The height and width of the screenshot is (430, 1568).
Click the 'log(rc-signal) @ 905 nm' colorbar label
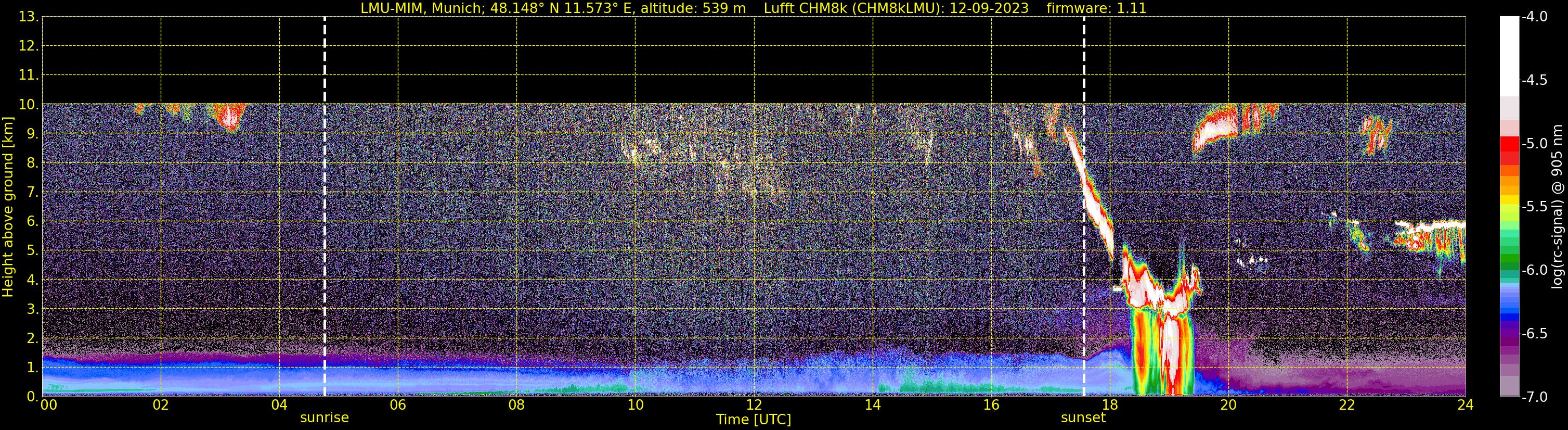(1557, 207)
